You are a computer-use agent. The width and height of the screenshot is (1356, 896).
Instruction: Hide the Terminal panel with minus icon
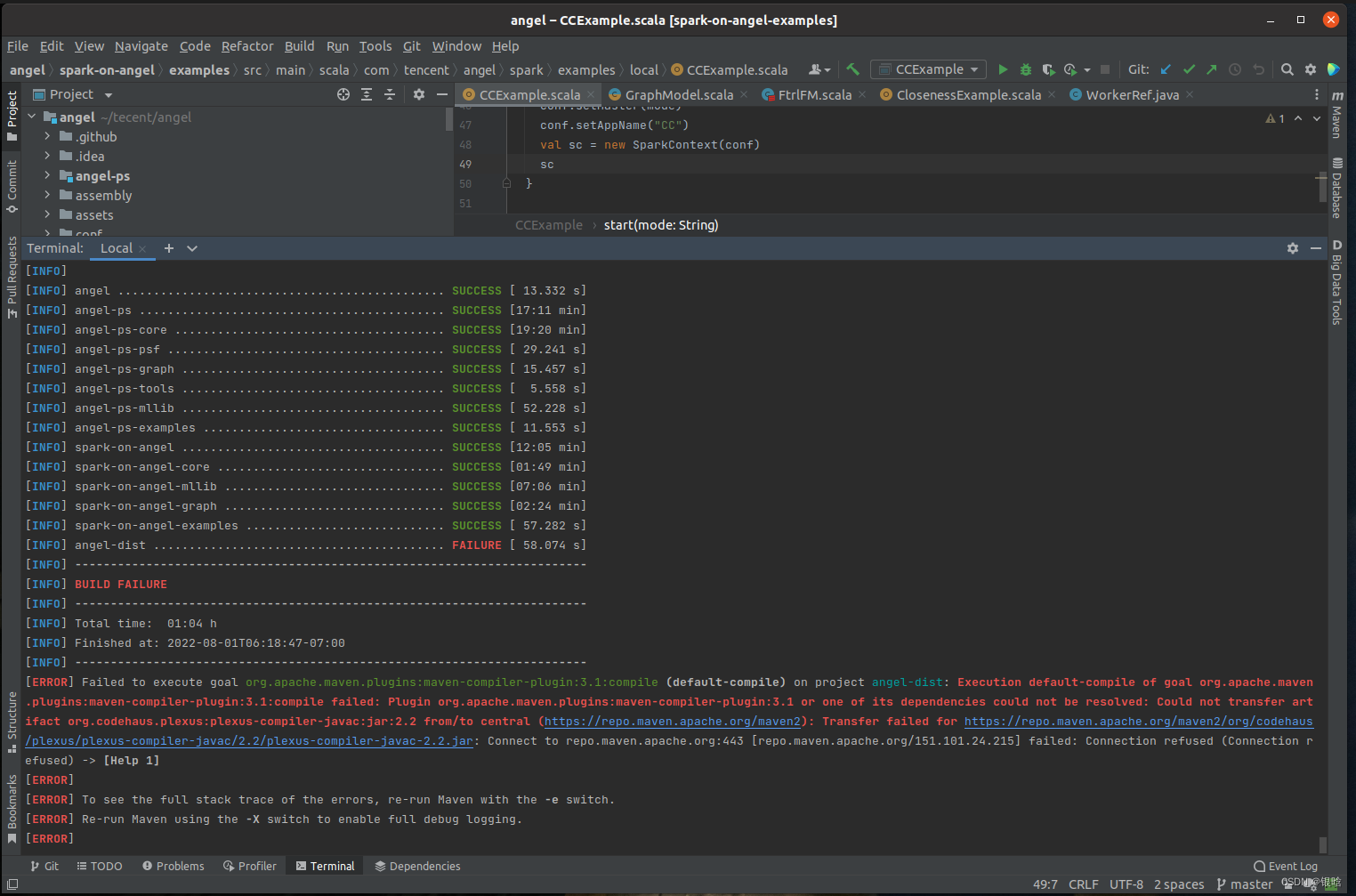pos(1316,248)
